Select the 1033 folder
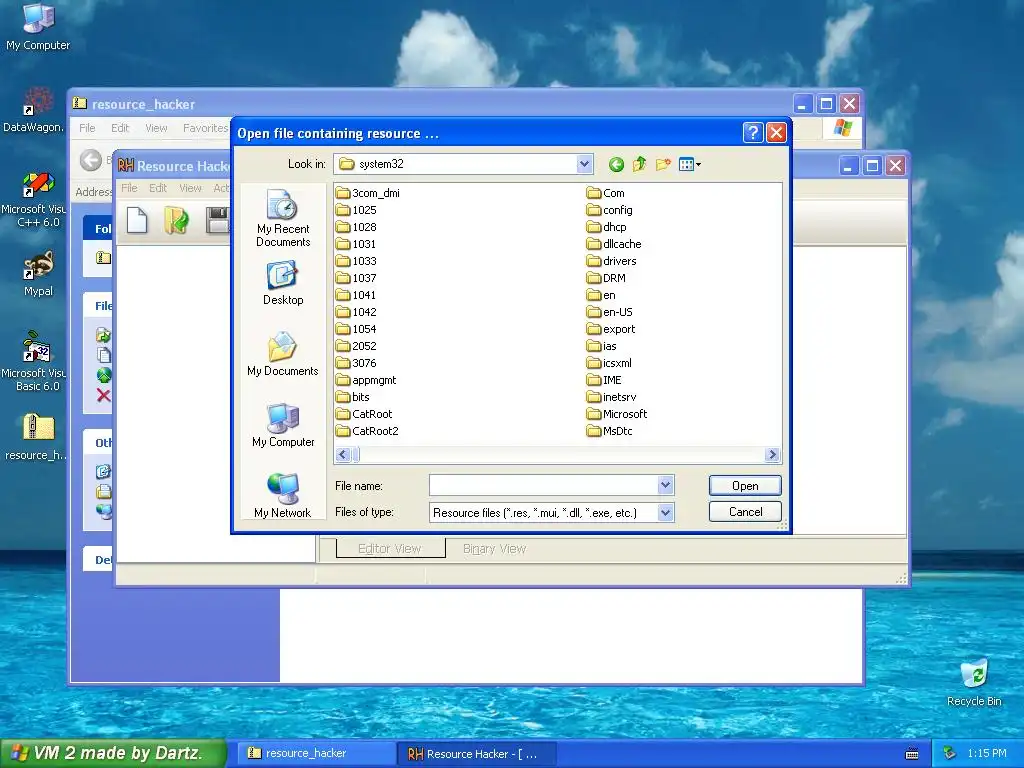This screenshot has height=768, width=1024. (x=356, y=261)
